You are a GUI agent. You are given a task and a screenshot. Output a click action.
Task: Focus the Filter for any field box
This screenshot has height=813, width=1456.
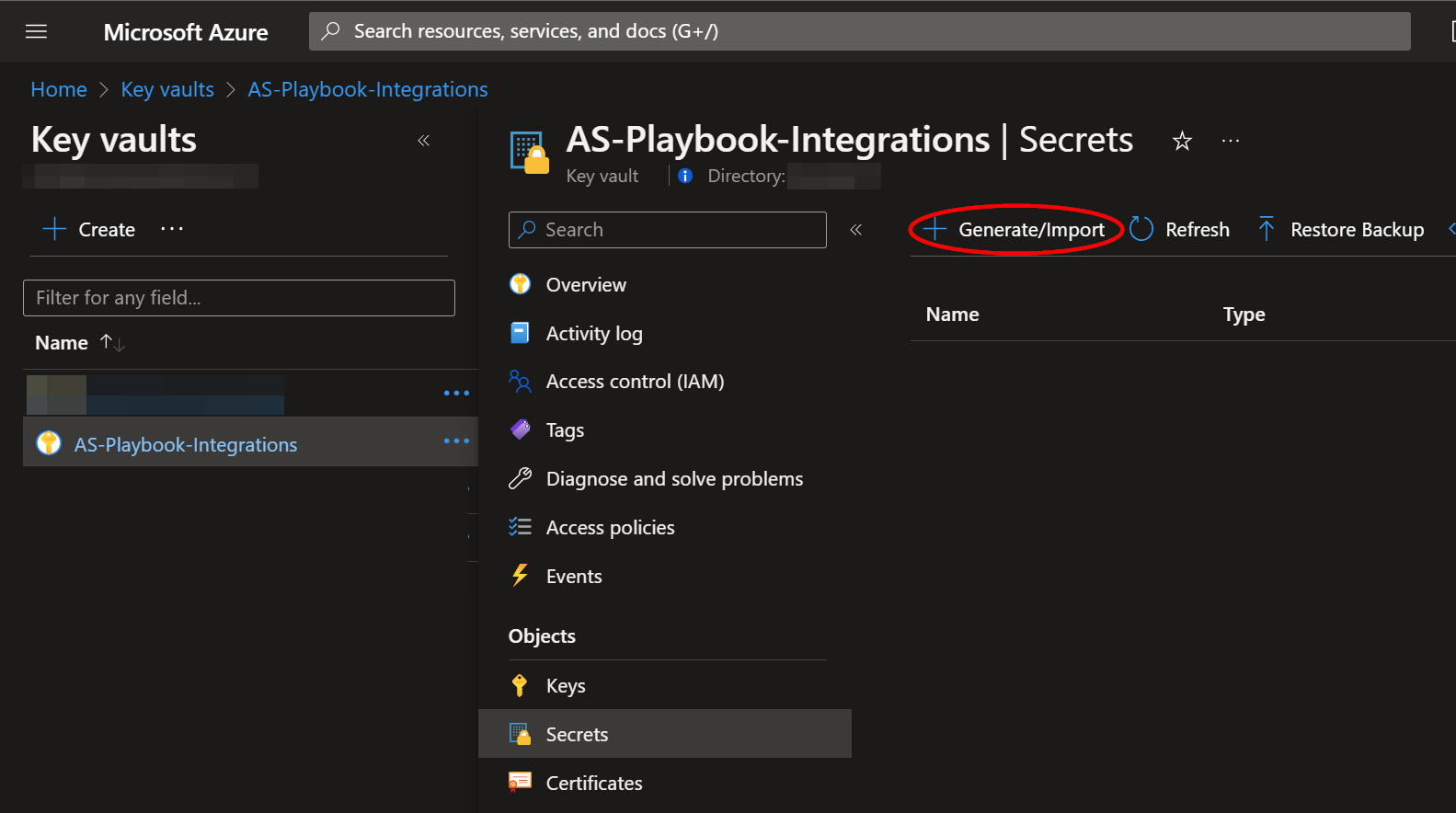click(239, 298)
